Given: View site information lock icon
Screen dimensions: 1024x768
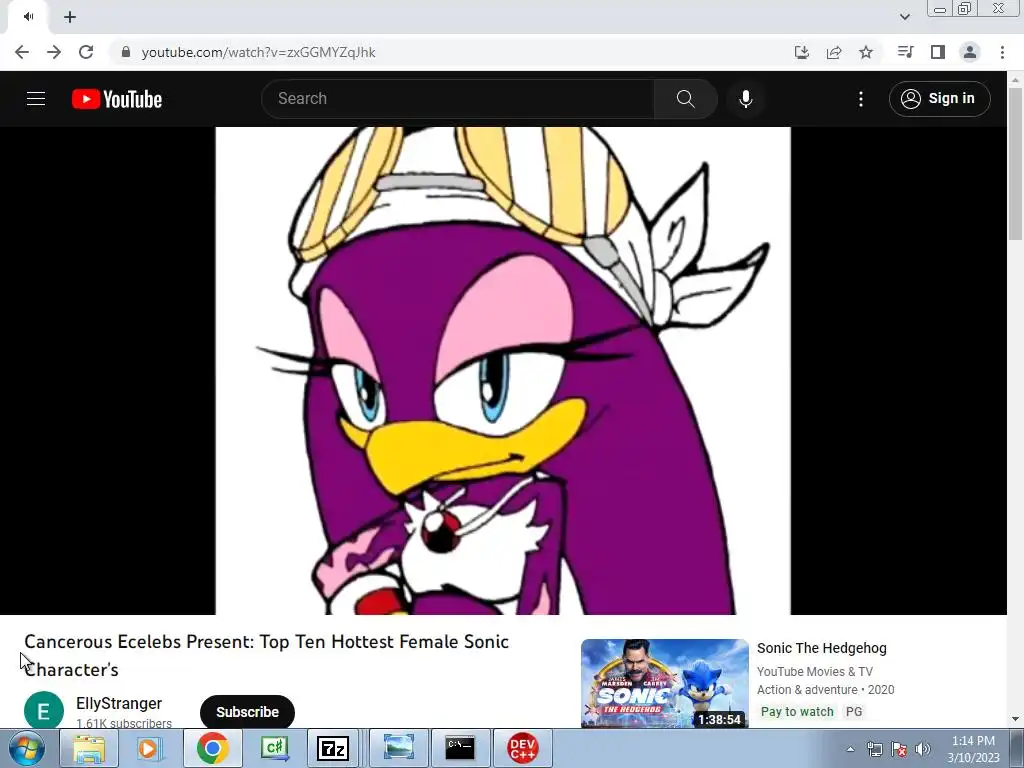Looking at the screenshot, I should coord(126,52).
